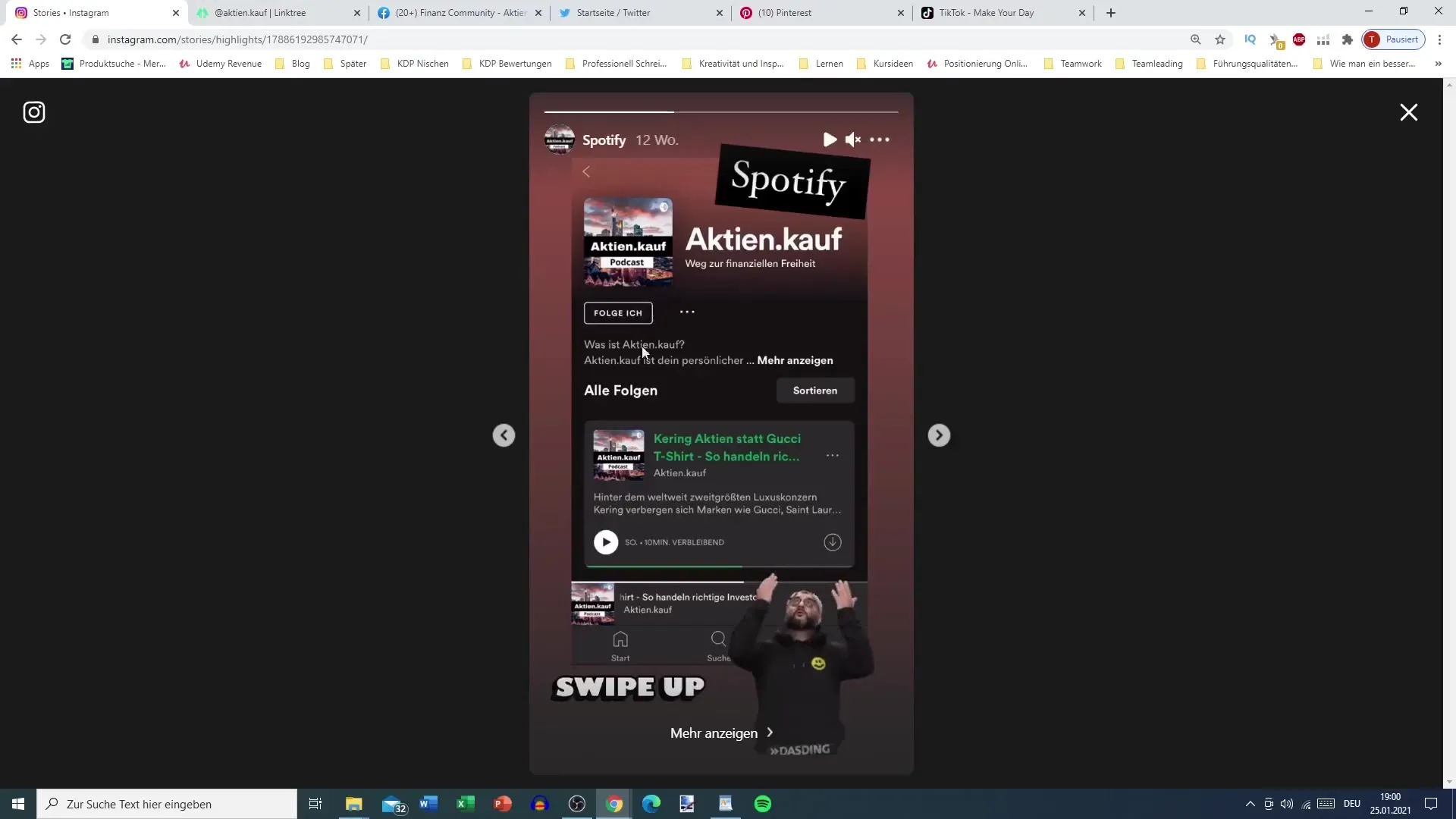This screenshot has width=1456, height=819.
Task: Open the Lernen bookmark folder
Action: pos(821,64)
